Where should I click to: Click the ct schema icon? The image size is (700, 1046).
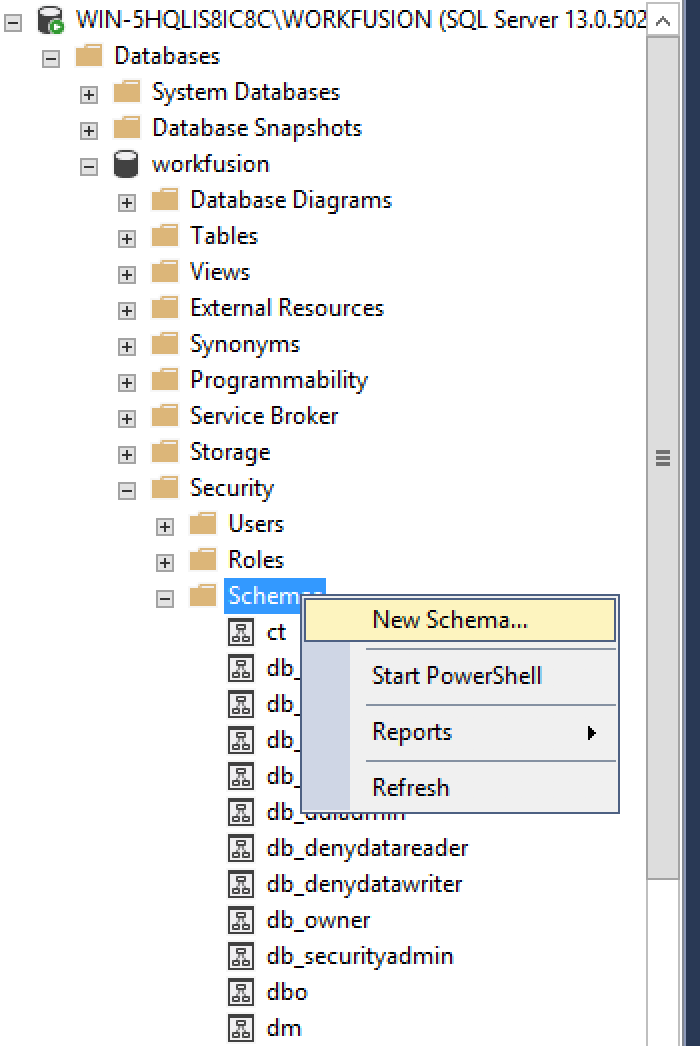pos(241,632)
